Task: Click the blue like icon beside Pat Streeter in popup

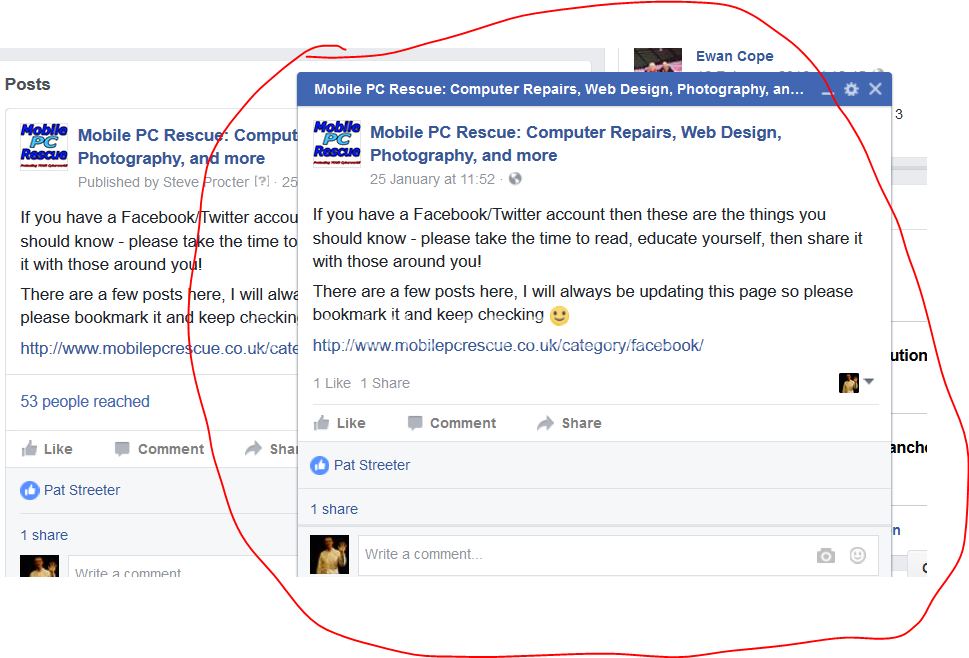Action: (x=319, y=465)
